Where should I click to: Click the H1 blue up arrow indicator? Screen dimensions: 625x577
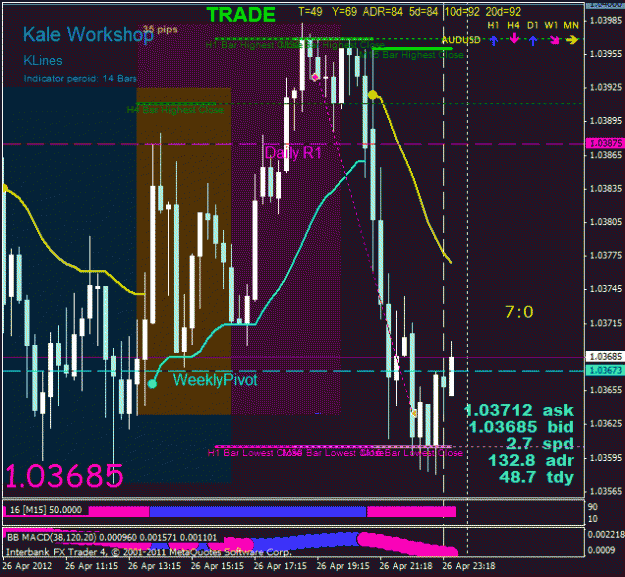(493, 40)
